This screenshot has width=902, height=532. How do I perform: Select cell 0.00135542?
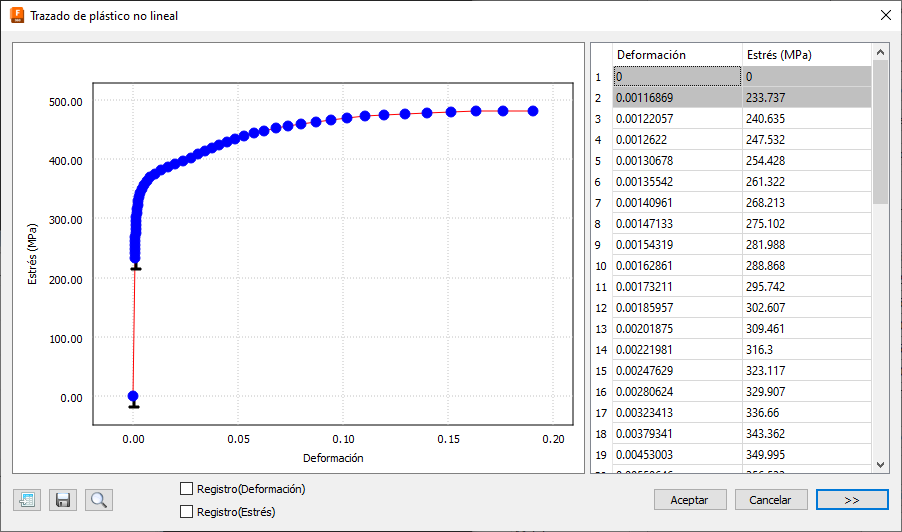pyautogui.click(x=677, y=182)
